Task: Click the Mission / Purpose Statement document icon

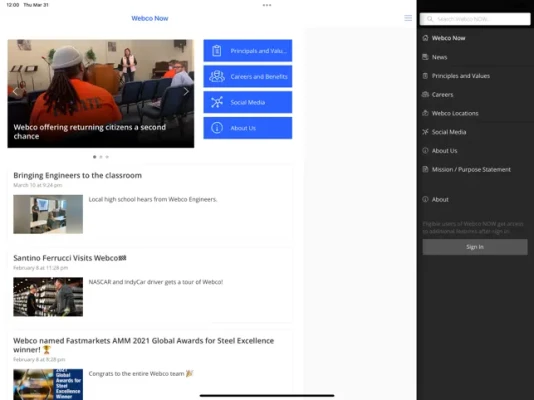Action: [425, 169]
